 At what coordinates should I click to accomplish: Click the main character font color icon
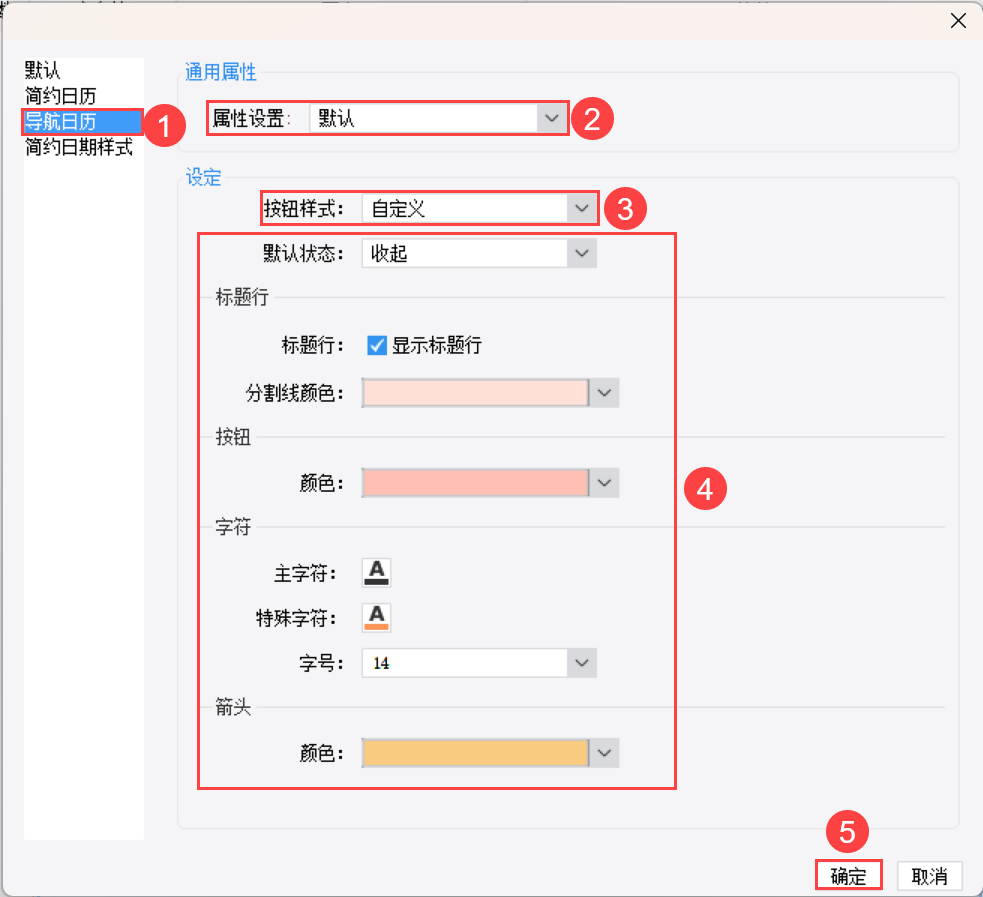pyautogui.click(x=376, y=573)
